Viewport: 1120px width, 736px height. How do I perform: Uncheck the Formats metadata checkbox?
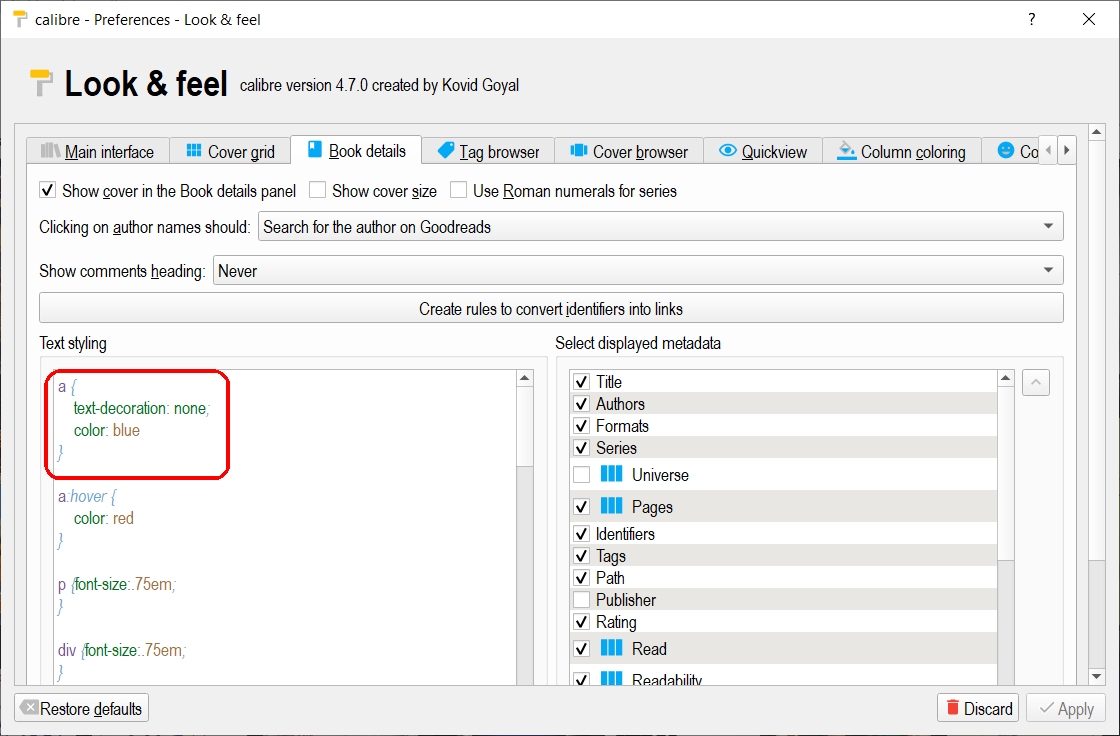coord(581,426)
